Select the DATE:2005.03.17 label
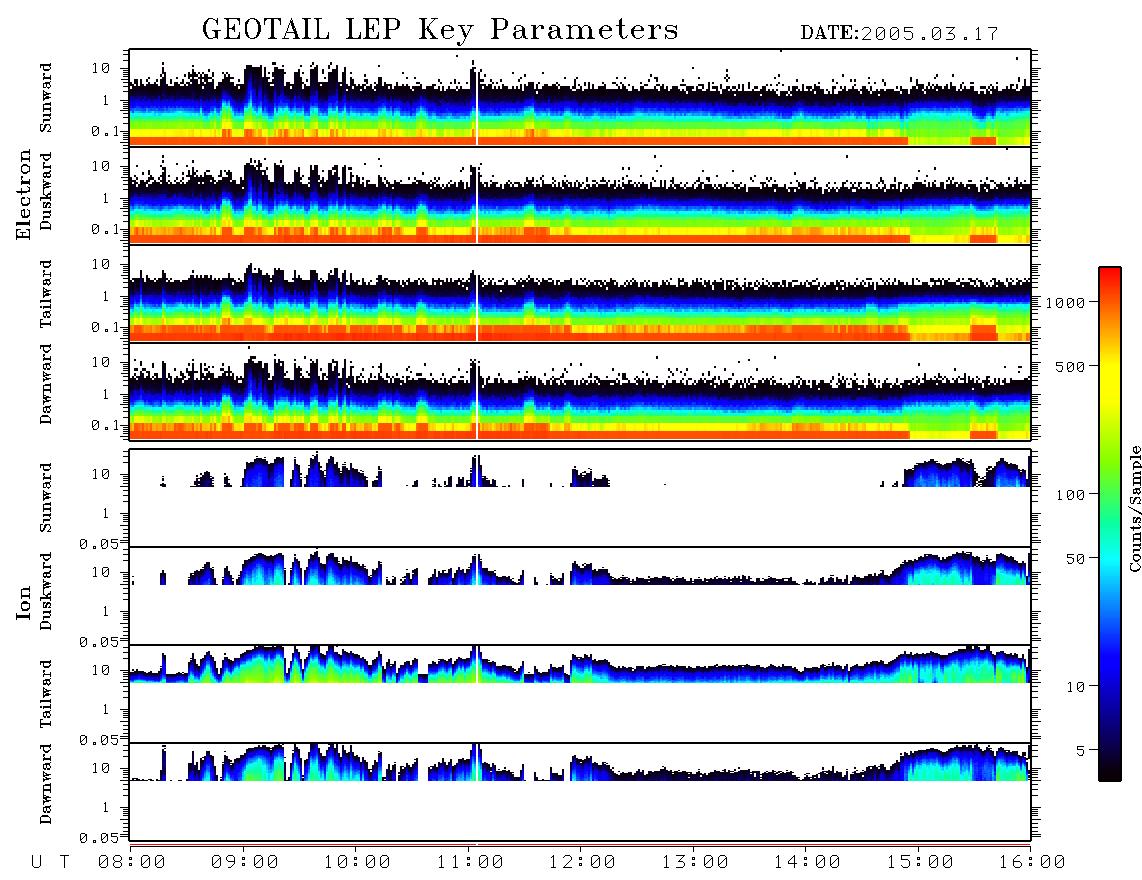 (x=899, y=34)
